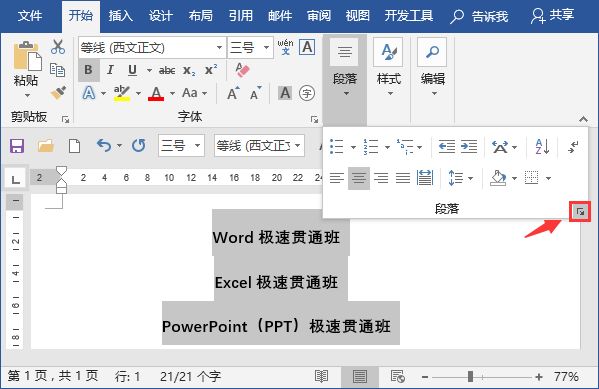599x389 pixels.
Task: Click the Undo arrow icon
Action: point(104,146)
